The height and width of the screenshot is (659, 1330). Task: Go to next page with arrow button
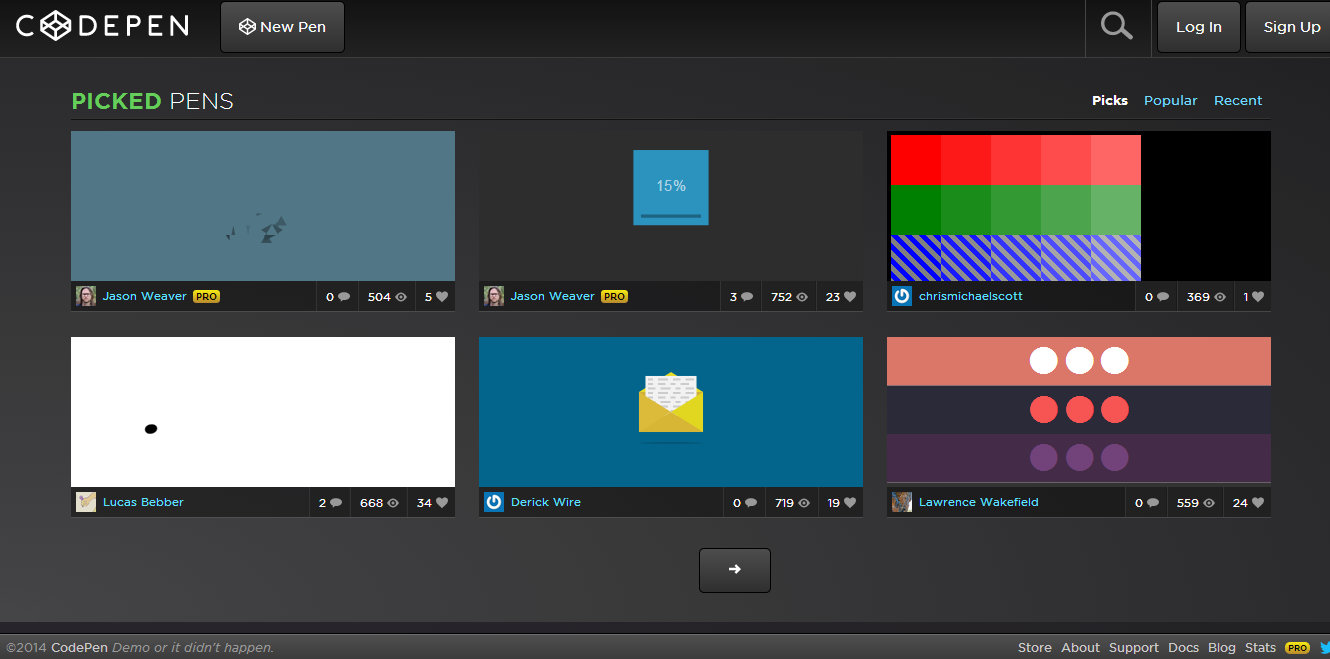coord(735,570)
